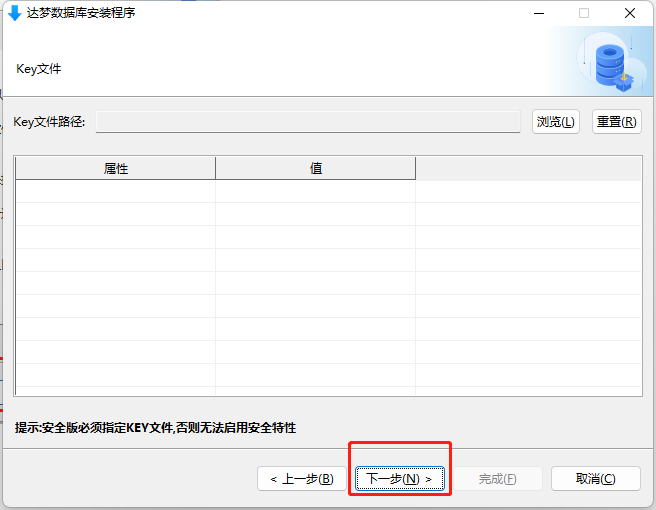Close the 达梦数据库安装程序 window
Image resolution: width=656 pixels, height=510 pixels.
click(630, 13)
